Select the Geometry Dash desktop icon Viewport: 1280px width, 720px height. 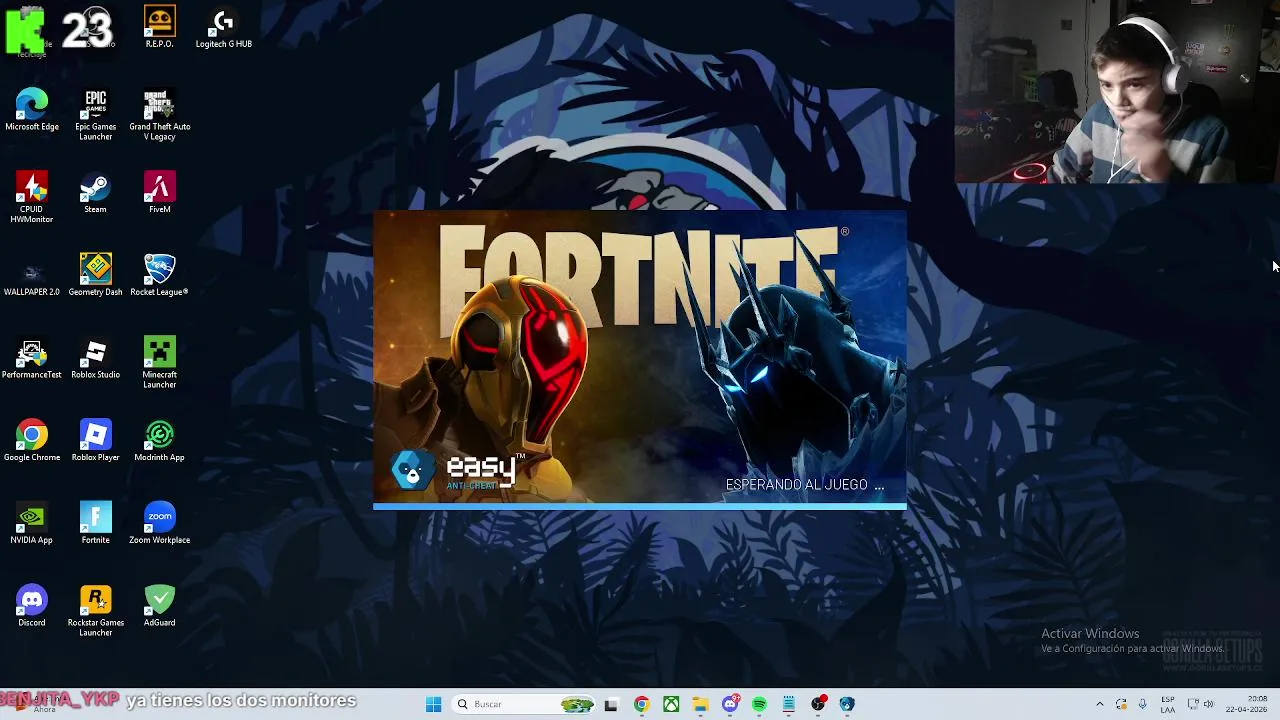pos(95,276)
